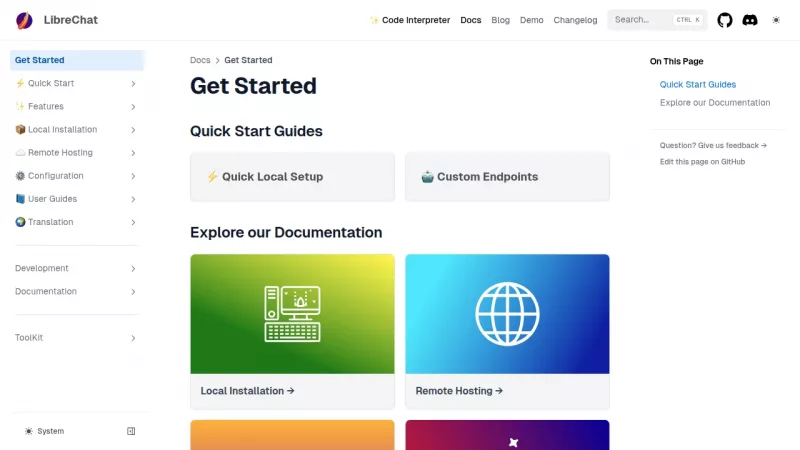Expand the ToolKit sidebar section

(x=76, y=338)
